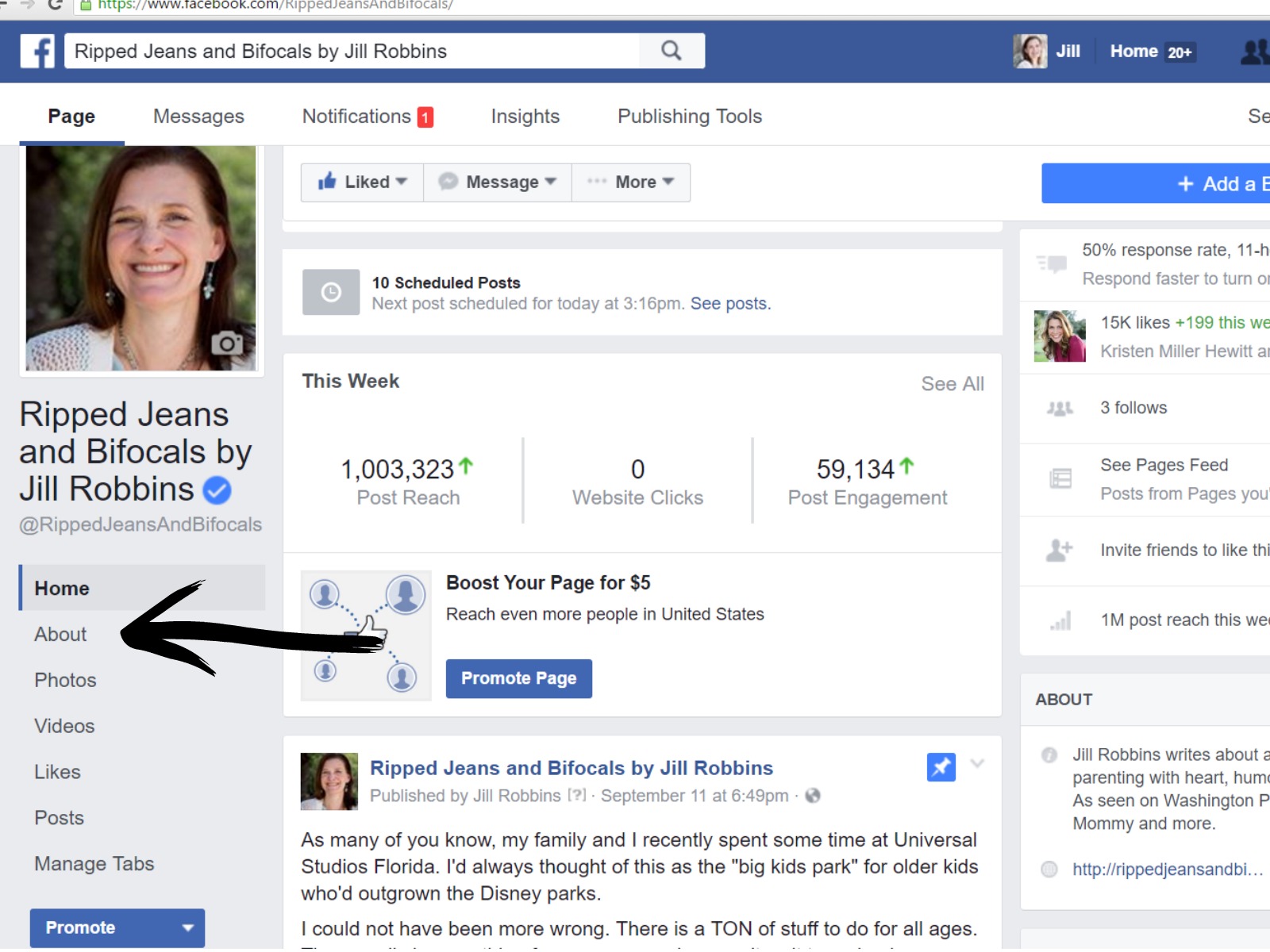Switch to the Page tab
1270x952 pixels.
pyautogui.click(x=71, y=117)
